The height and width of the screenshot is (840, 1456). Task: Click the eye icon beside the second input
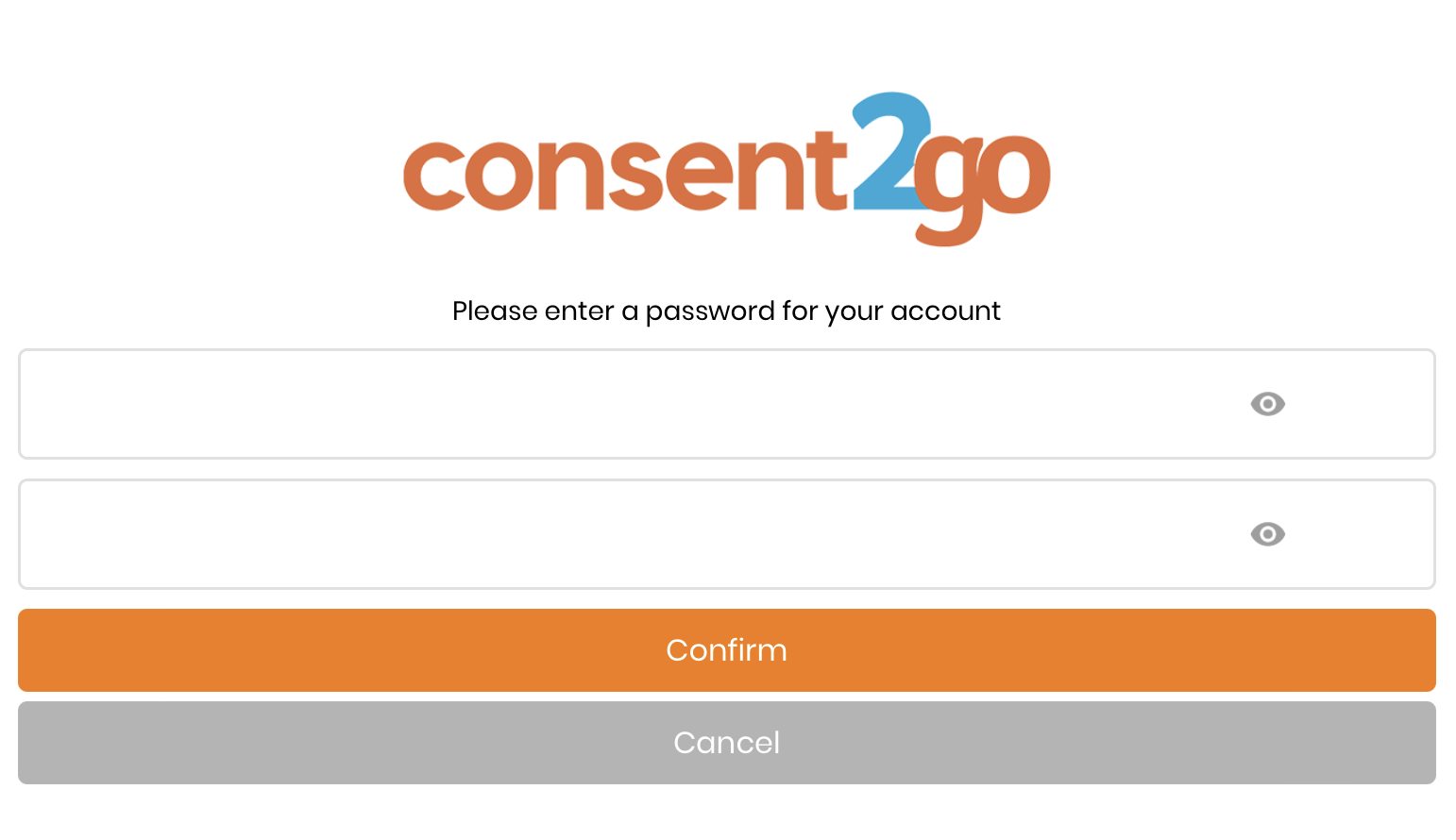point(1267,534)
